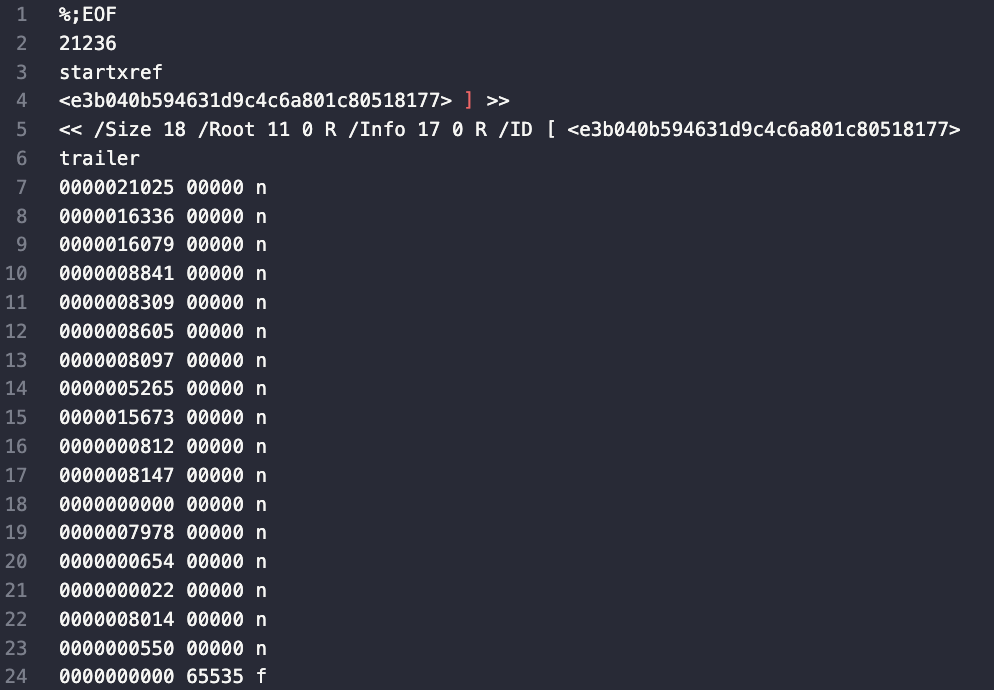This screenshot has width=994, height=690.
Task: Click line number 1 in the gutter
Action: (22, 15)
